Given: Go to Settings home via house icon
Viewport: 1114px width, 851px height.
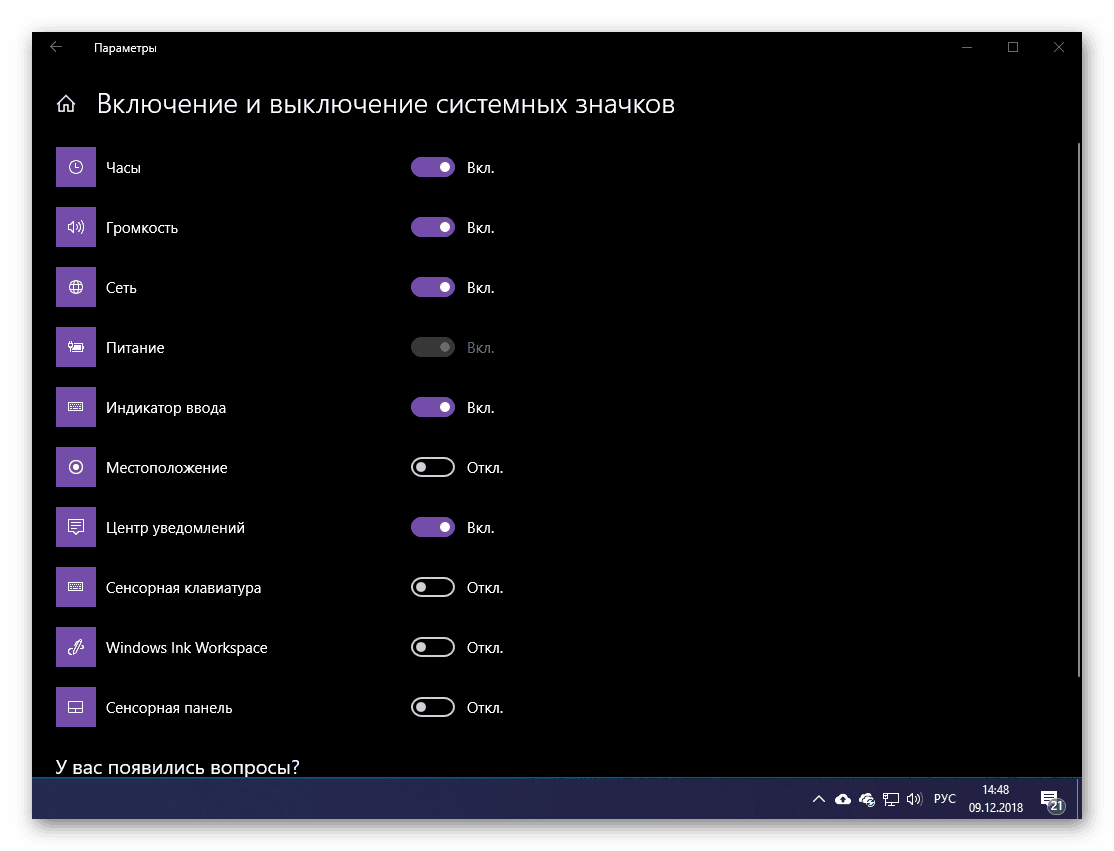Looking at the screenshot, I should pyautogui.click(x=66, y=104).
